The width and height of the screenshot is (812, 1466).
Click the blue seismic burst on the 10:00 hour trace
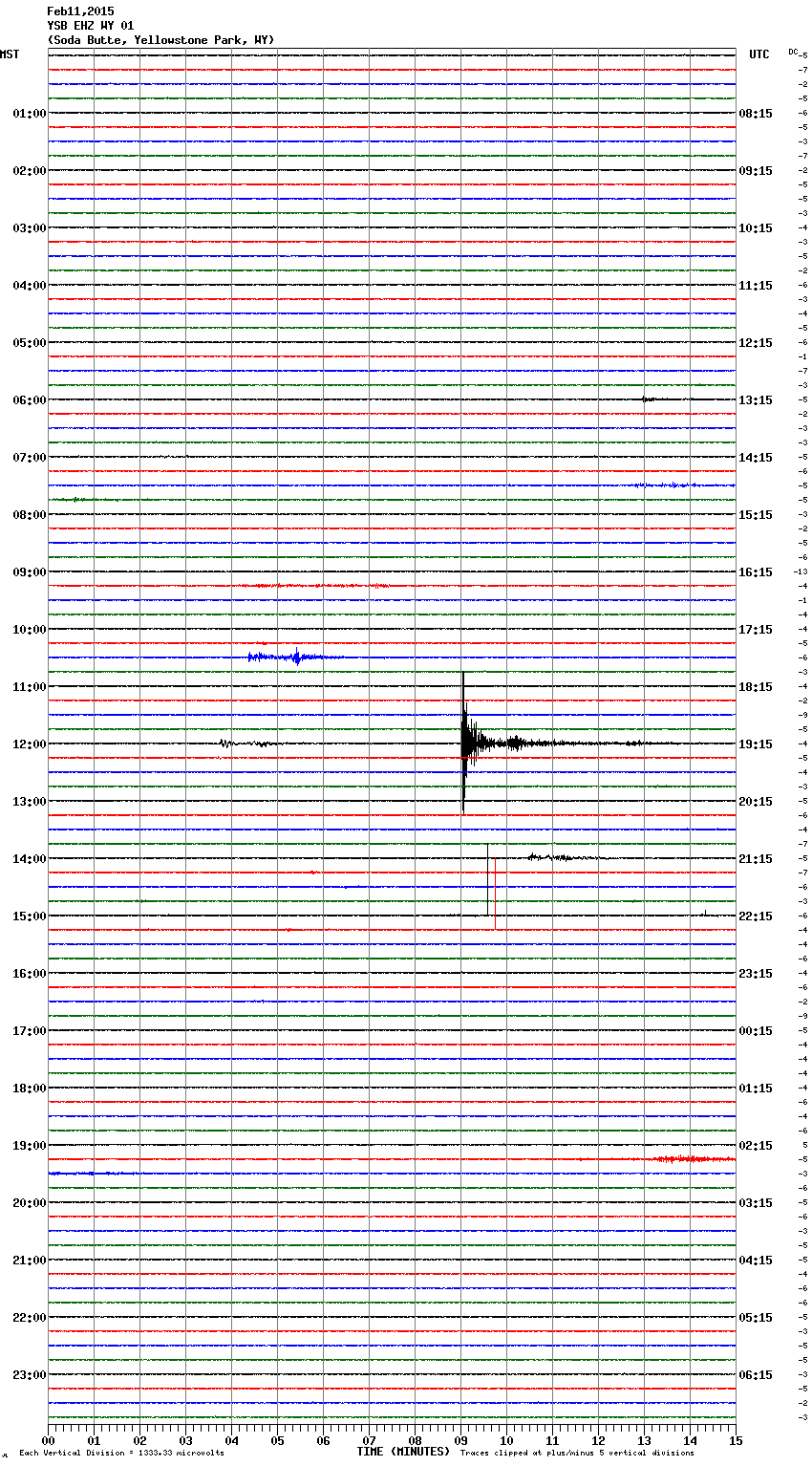(x=294, y=657)
